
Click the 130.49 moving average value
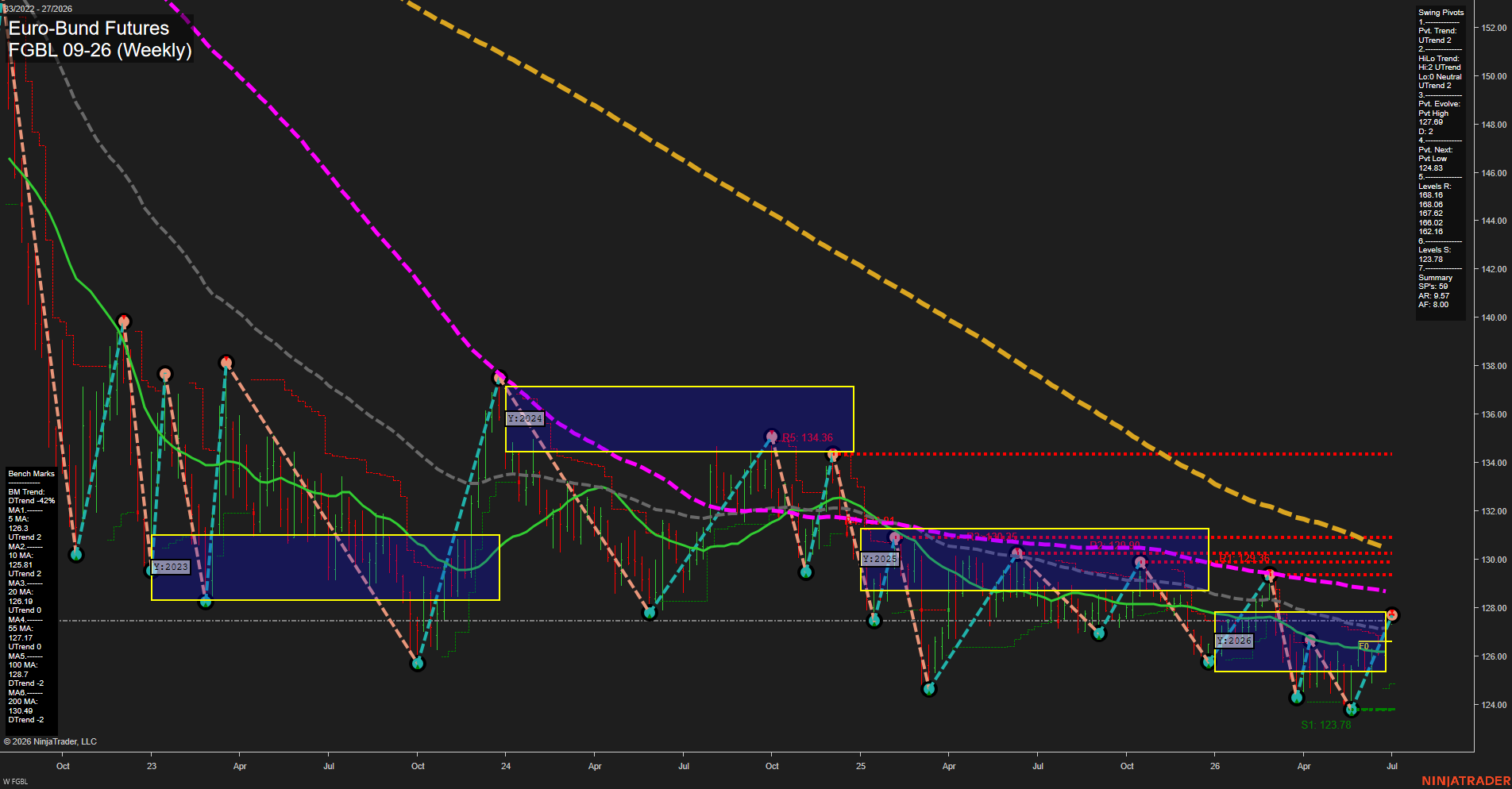coord(20,711)
